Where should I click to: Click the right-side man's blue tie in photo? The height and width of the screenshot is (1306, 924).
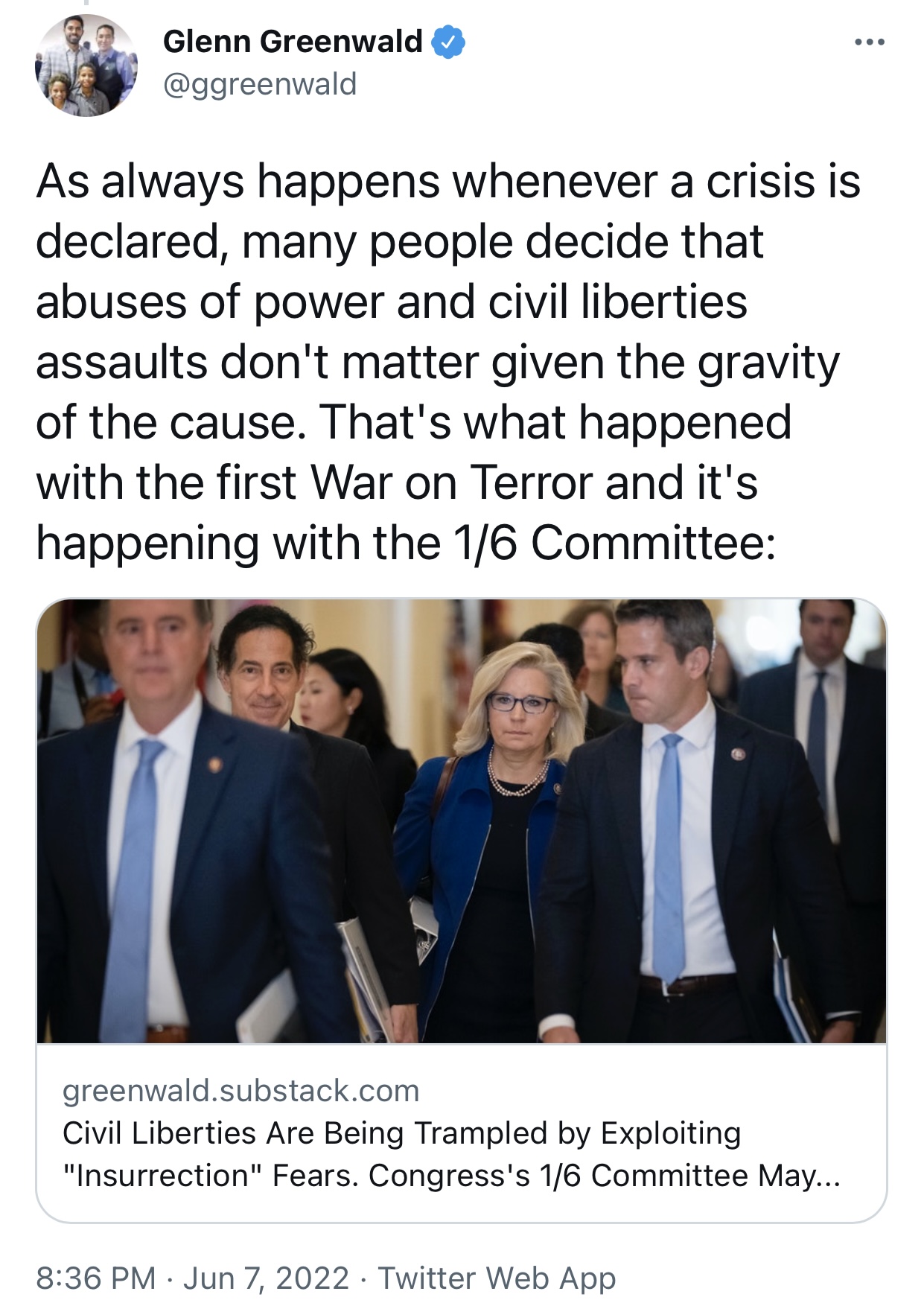click(669, 856)
